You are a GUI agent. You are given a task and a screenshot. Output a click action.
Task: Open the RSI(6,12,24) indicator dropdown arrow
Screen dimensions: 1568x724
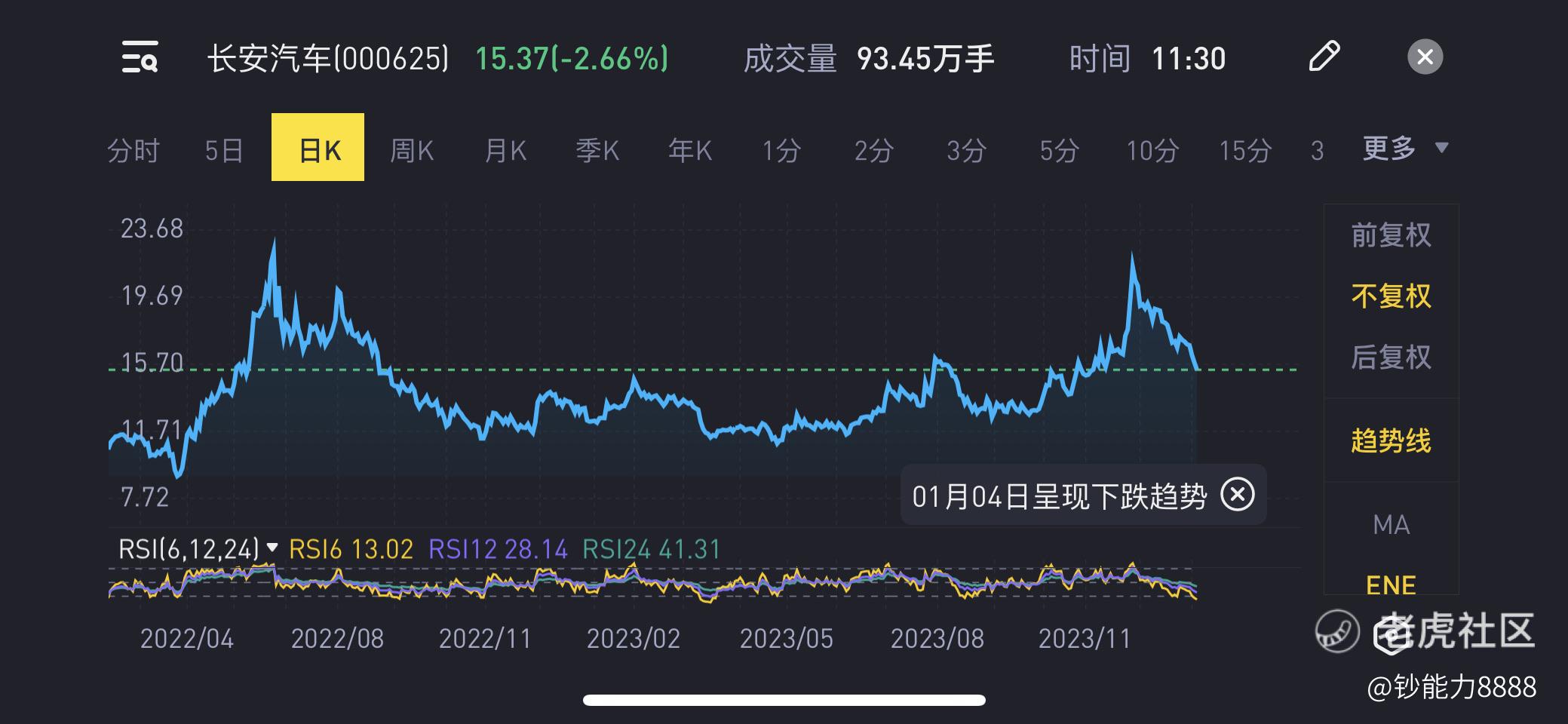tap(273, 548)
